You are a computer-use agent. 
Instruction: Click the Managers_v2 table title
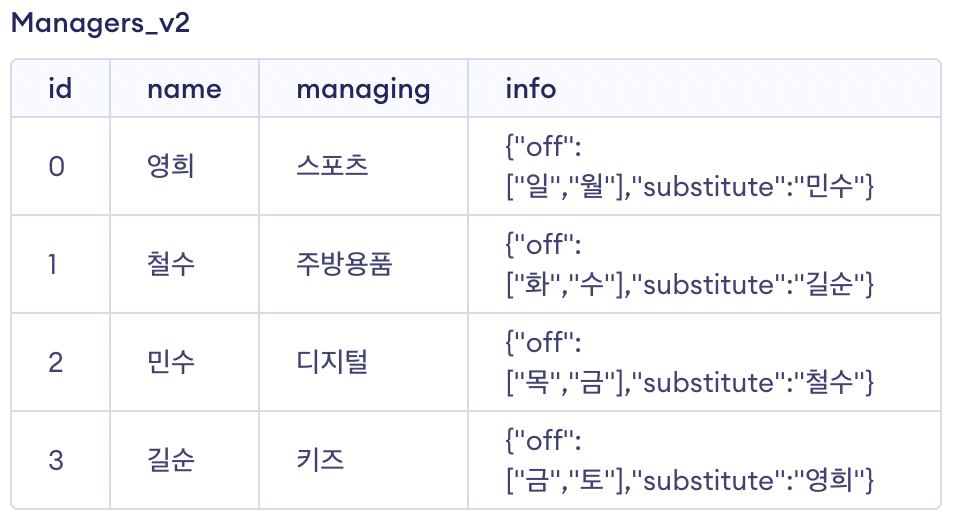tap(100, 24)
